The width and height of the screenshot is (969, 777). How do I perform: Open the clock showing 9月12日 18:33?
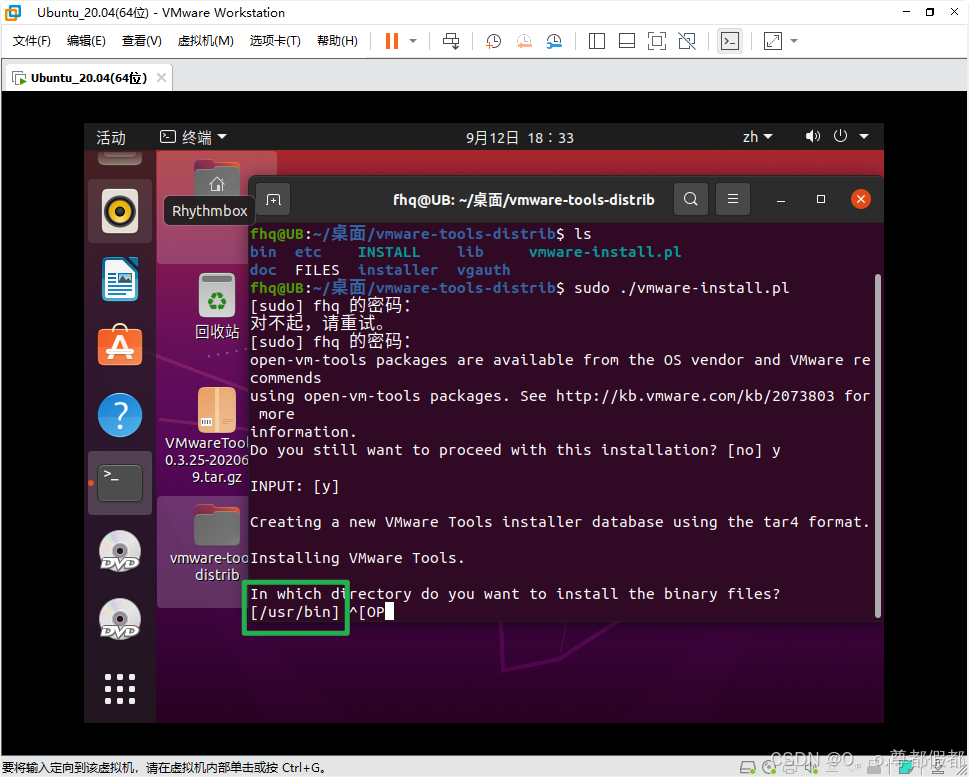(520, 138)
